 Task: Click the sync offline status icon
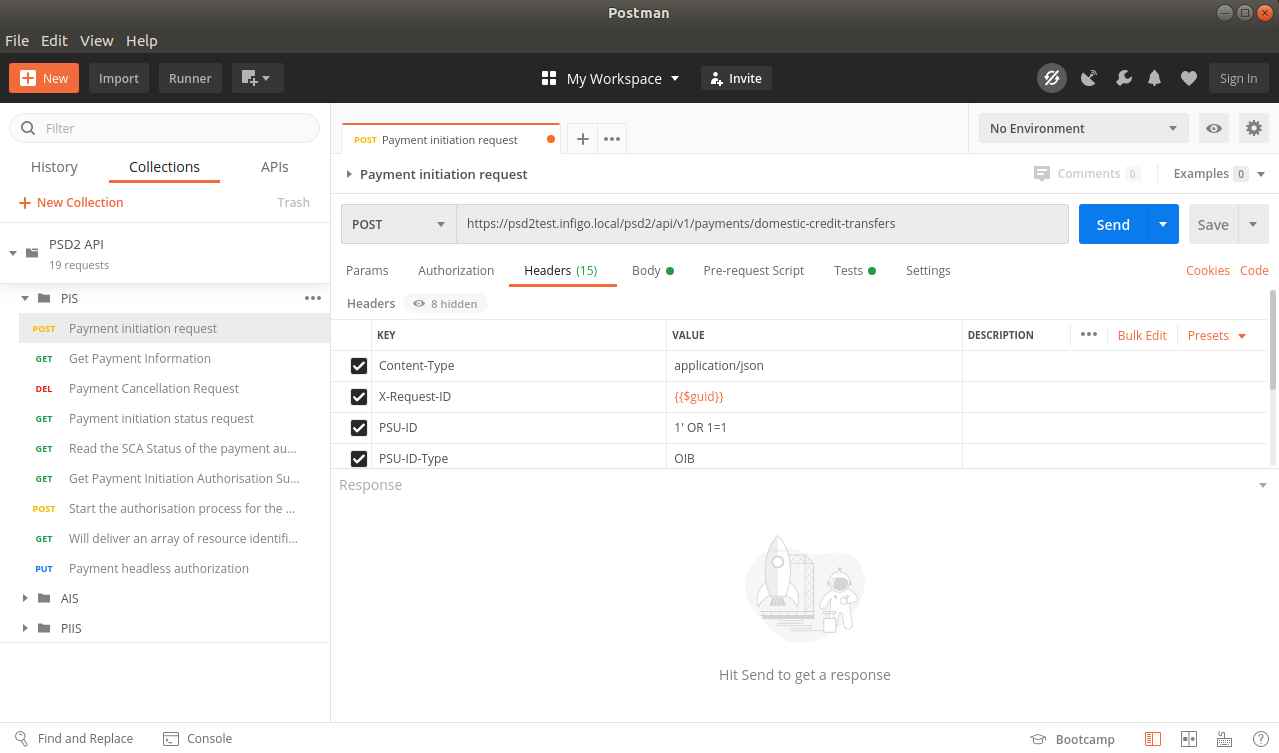click(1051, 78)
